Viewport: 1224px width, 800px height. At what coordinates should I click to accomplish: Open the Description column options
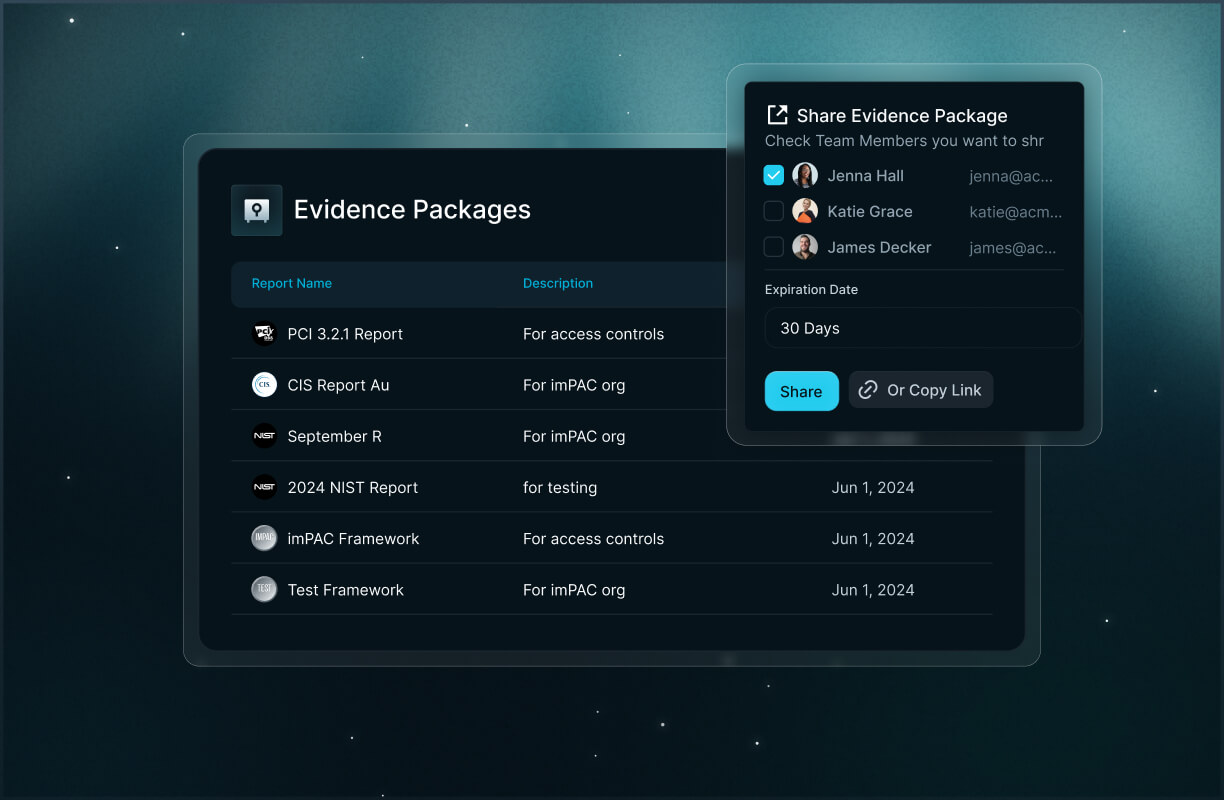[557, 283]
